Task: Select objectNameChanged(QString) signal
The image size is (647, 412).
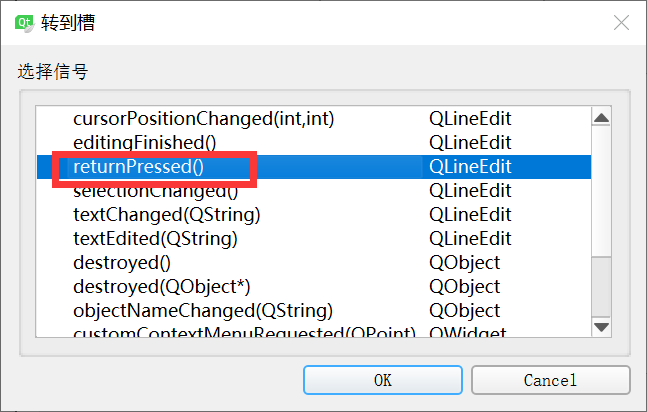Action: [203, 310]
